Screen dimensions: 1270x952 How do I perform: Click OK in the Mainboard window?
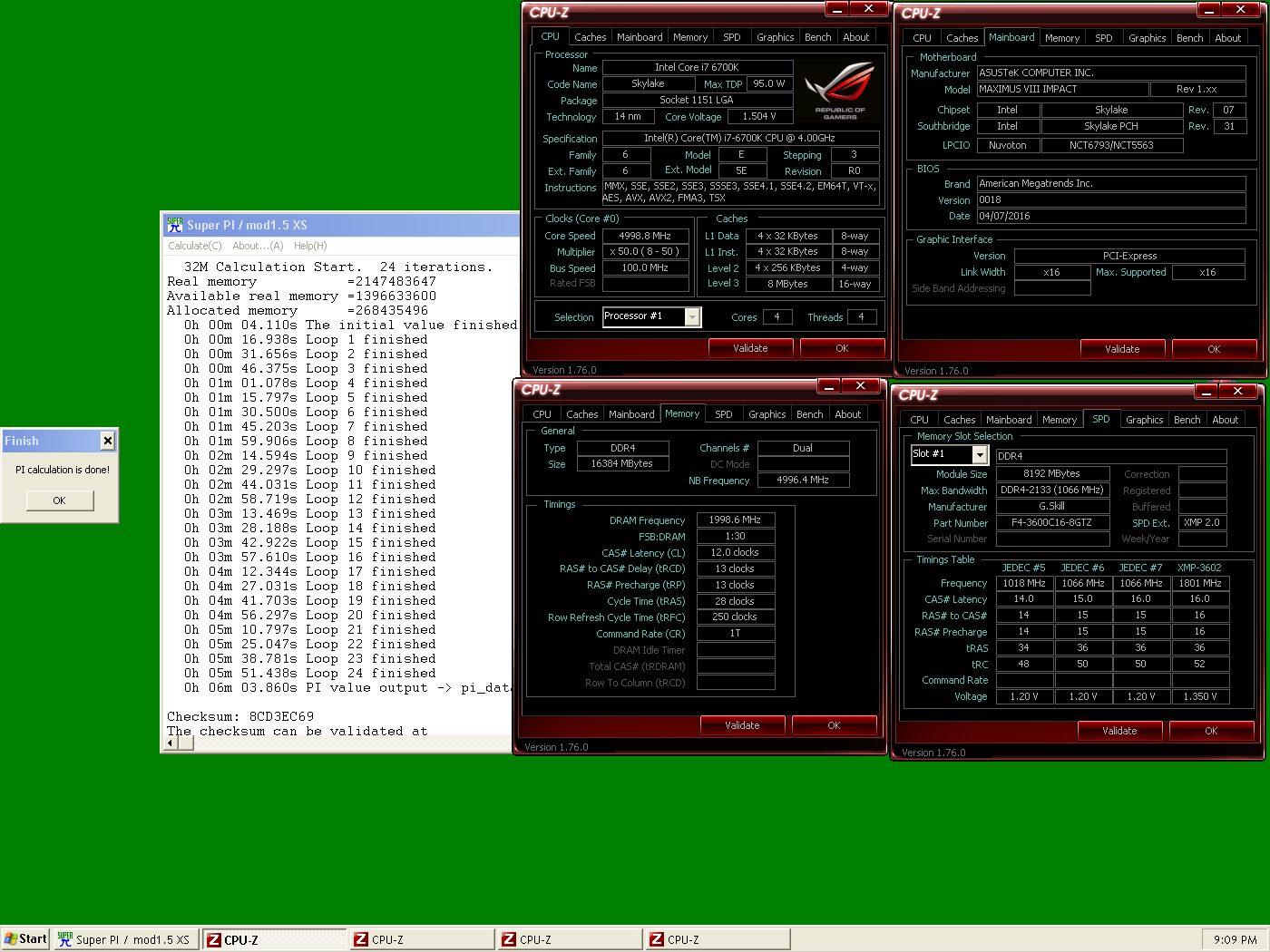coord(1214,349)
